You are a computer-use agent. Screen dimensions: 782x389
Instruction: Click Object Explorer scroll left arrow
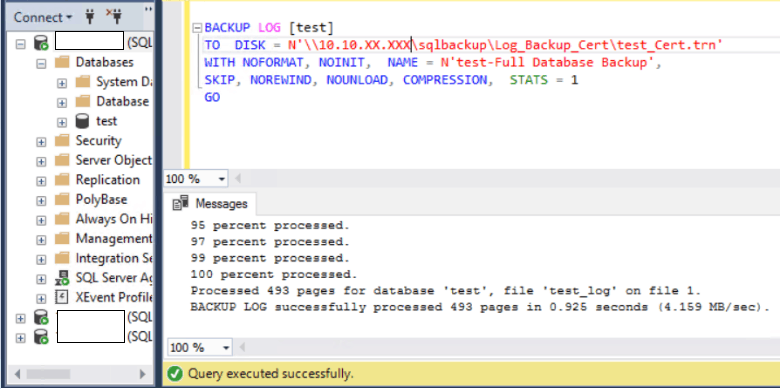click(x=18, y=374)
